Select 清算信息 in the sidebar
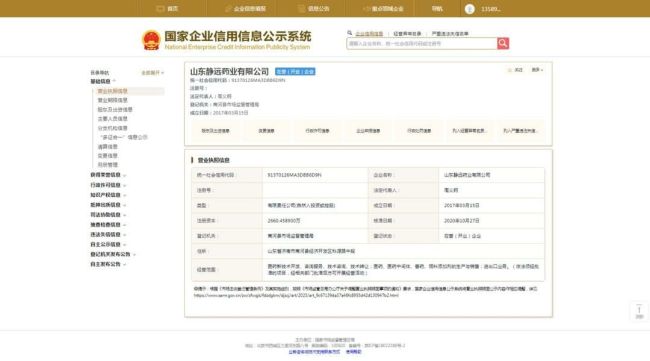 [x=108, y=147]
